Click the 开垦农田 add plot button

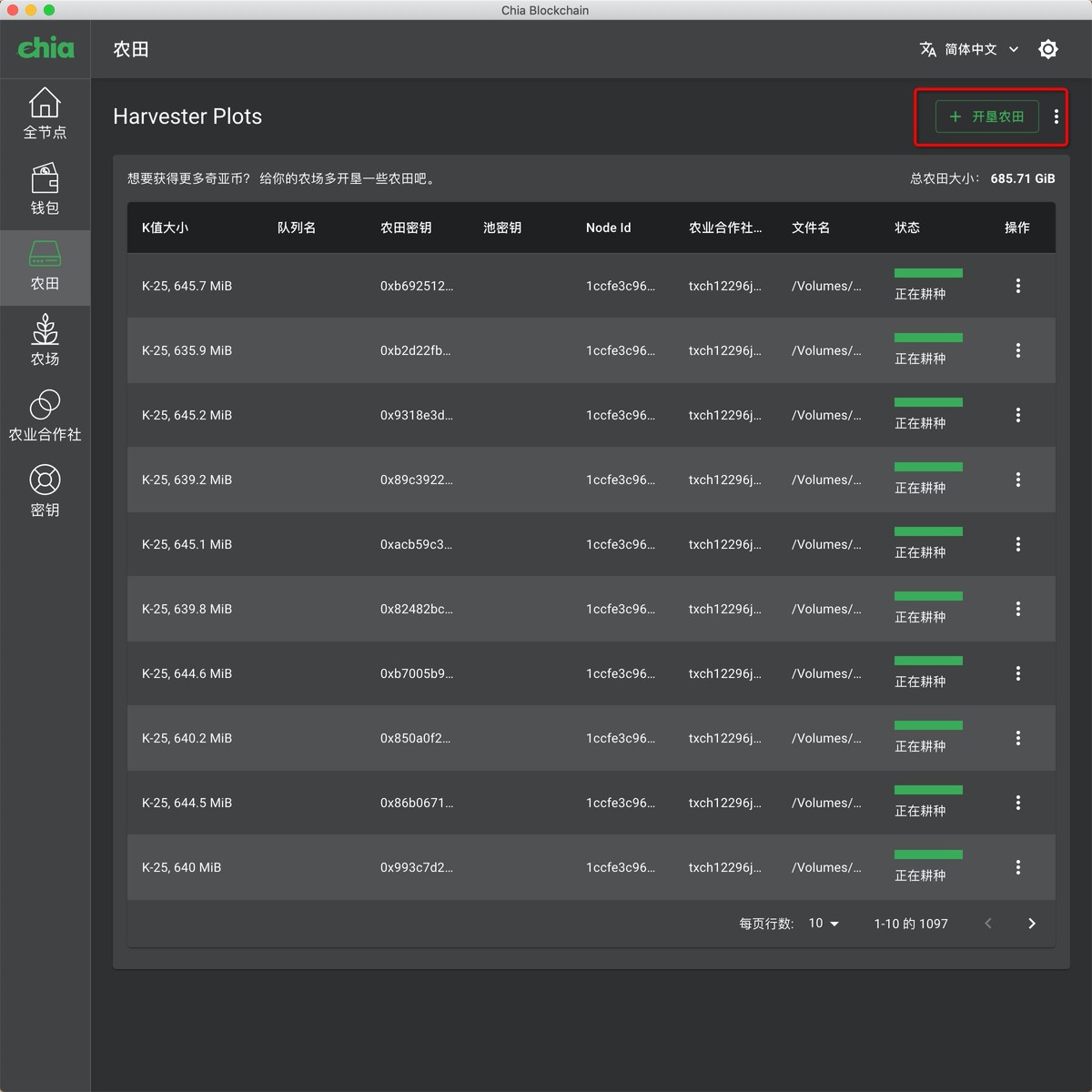coord(987,116)
